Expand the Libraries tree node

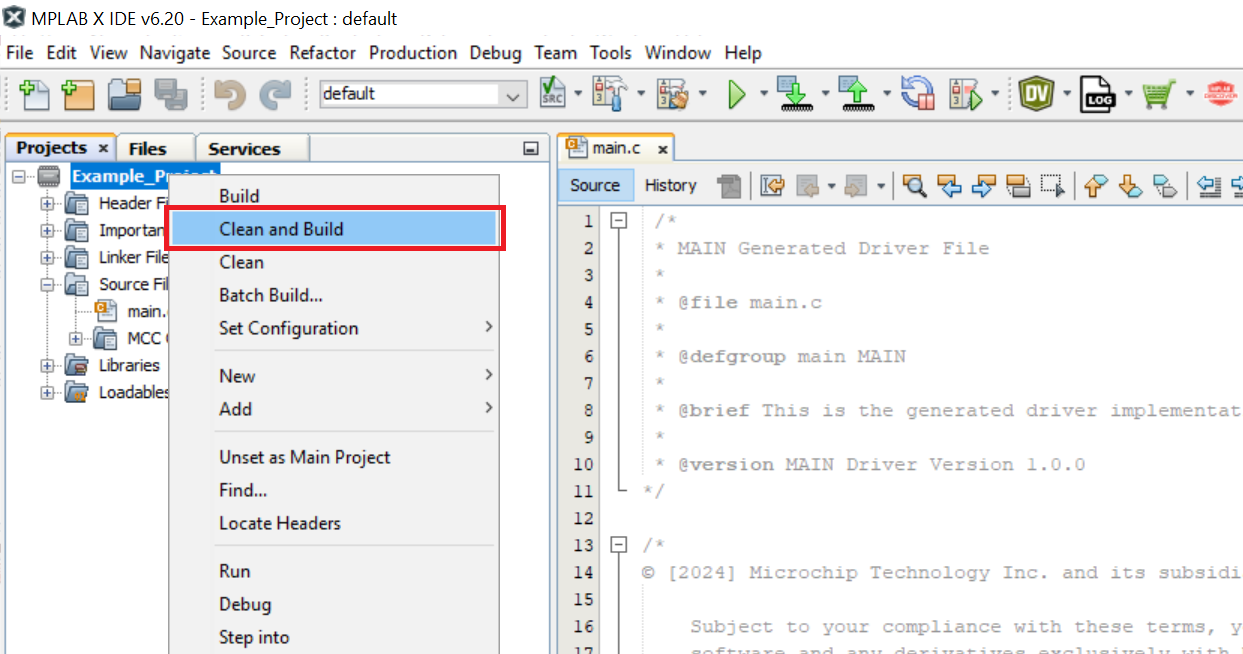48,365
